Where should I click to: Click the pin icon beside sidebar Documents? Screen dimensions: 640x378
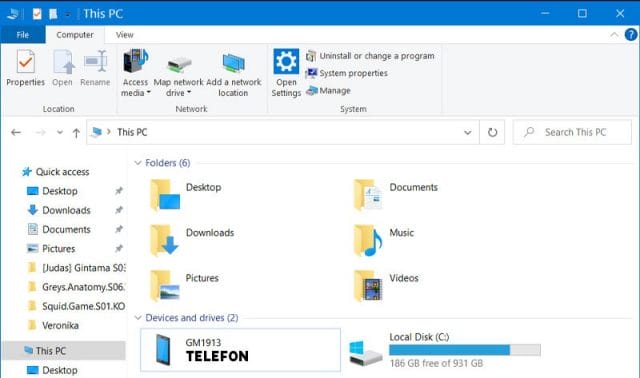click(x=119, y=229)
